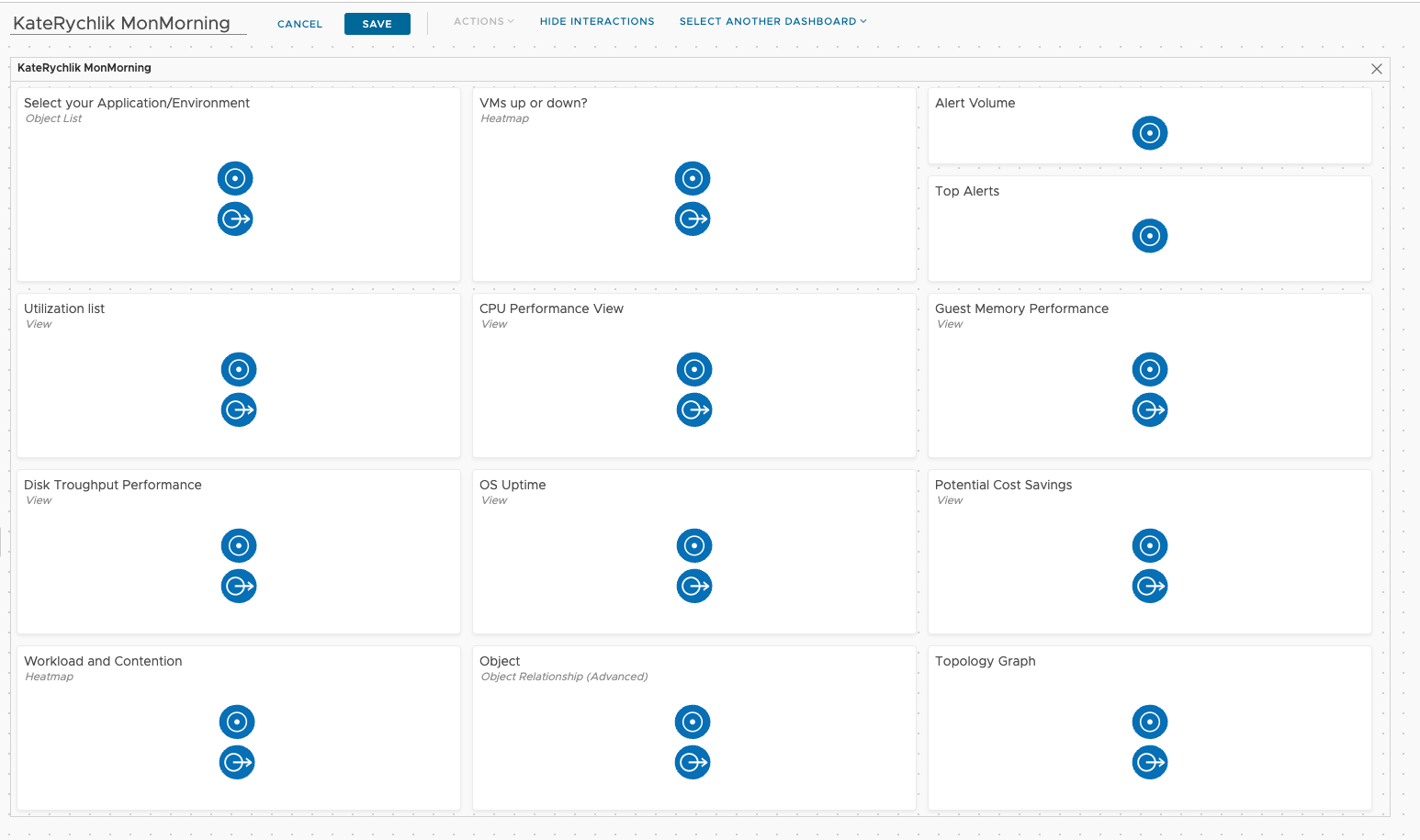Viewport: 1420px width, 840px height.
Task: Click the output icon on Utilization list widget
Action: [x=238, y=409]
